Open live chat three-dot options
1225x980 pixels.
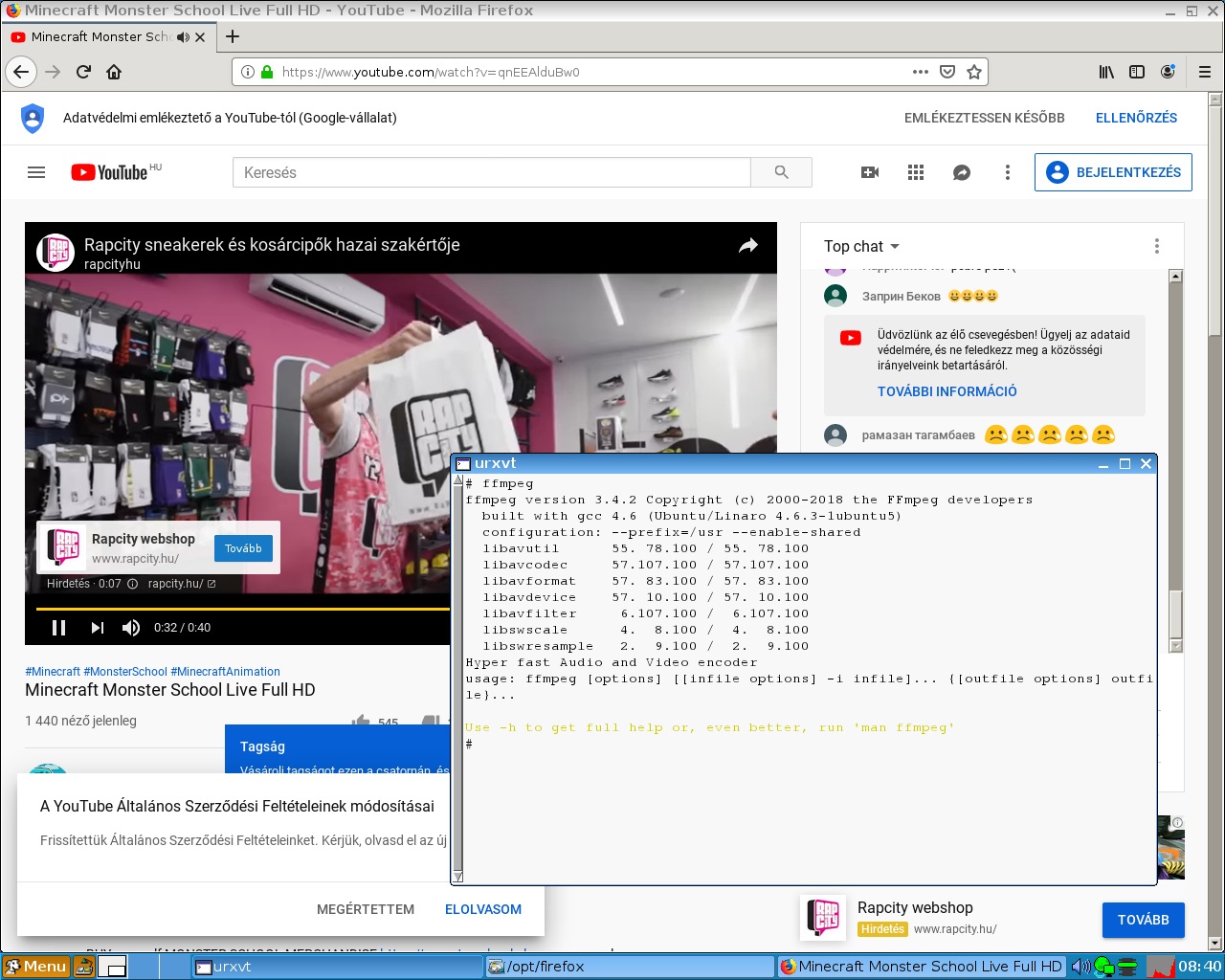(x=1156, y=246)
